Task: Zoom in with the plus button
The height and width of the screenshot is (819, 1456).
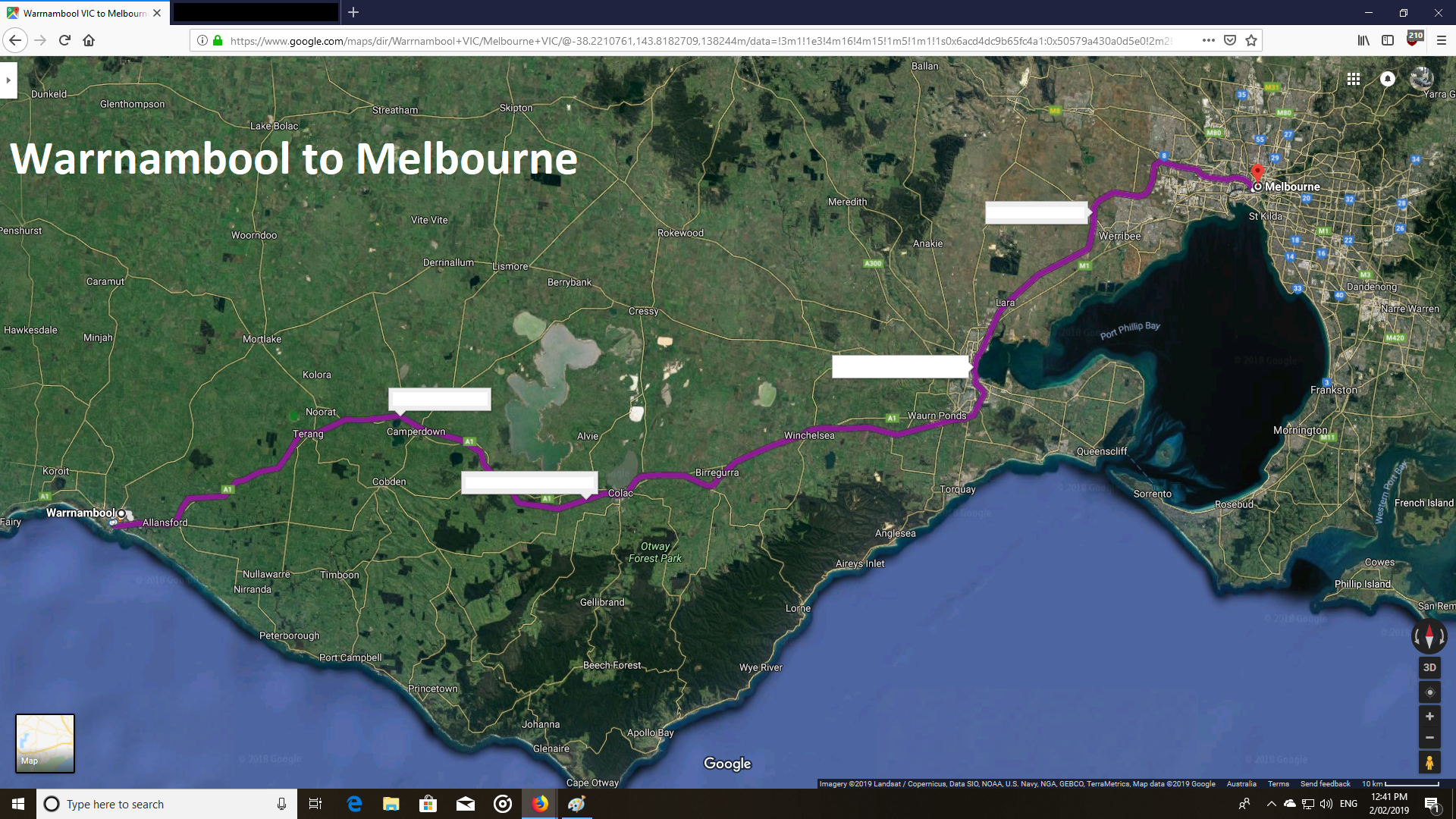Action: click(x=1429, y=717)
